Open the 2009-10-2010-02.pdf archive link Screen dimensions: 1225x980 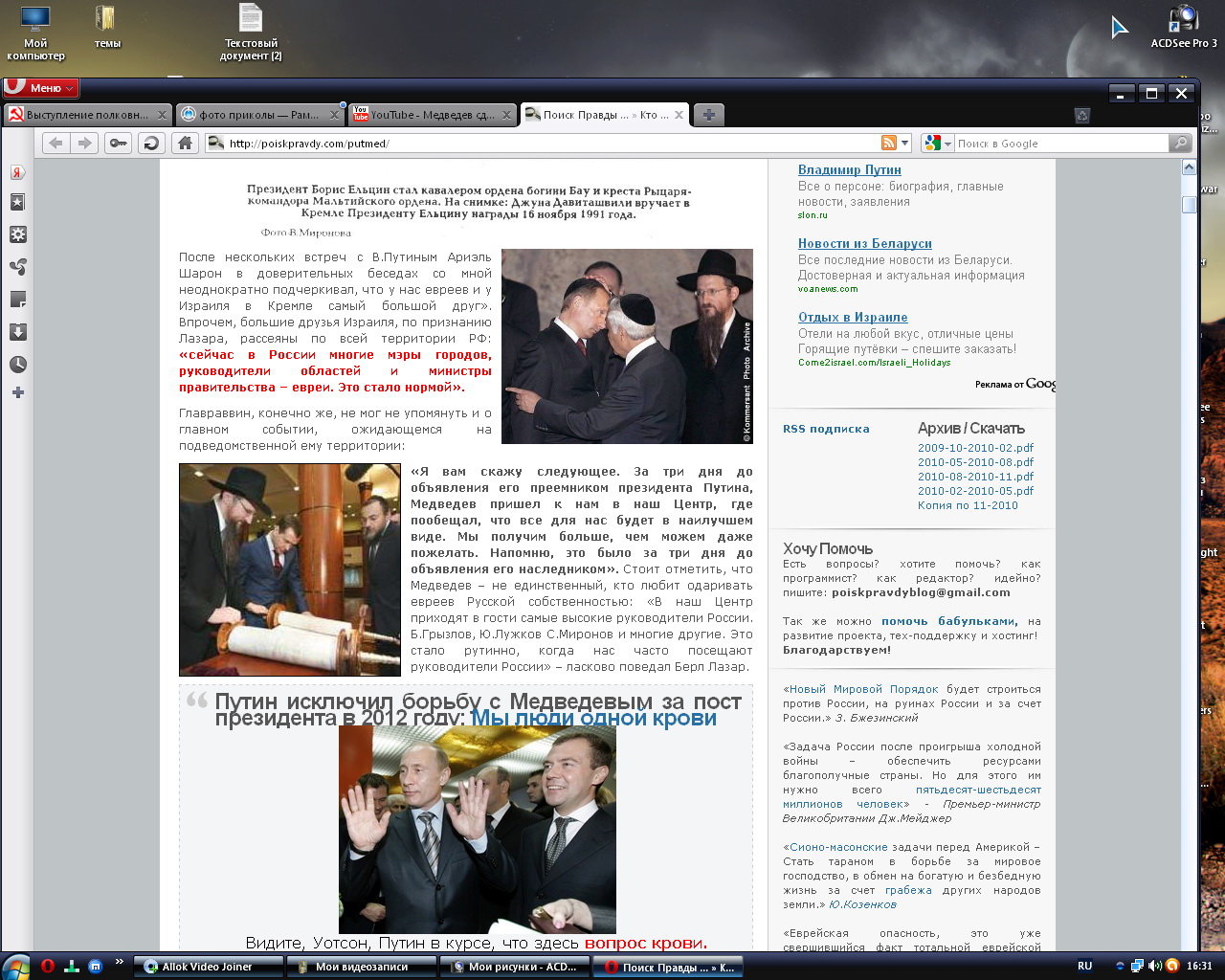[x=975, y=448]
